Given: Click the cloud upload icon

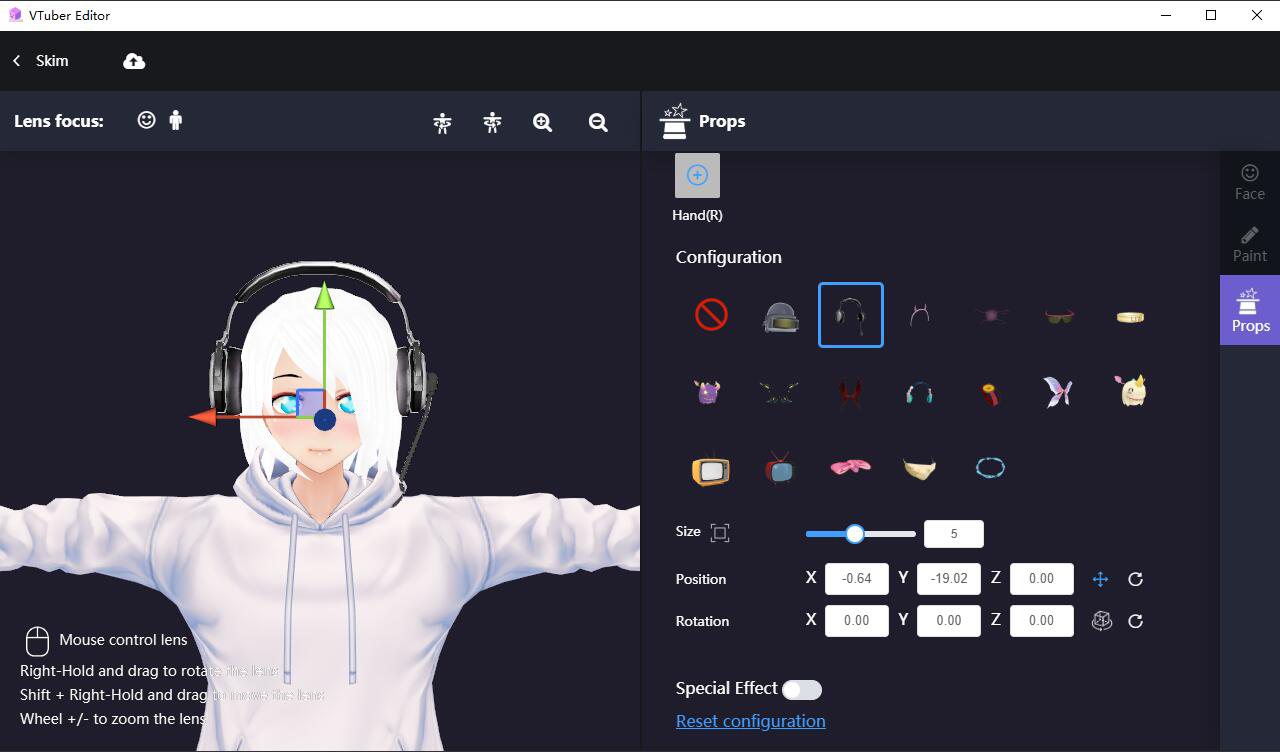Looking at the screenshot, I should click(x=134, y=61).
